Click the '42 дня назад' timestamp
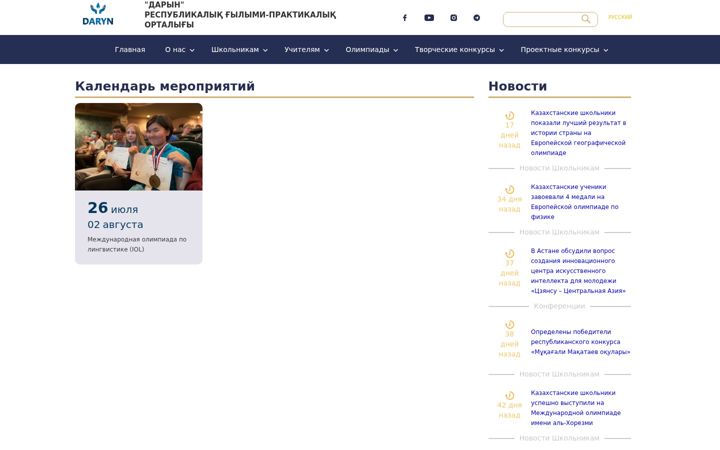Image resolution: width=720 pixels, height=450 pixels. (x=509, y=410)
